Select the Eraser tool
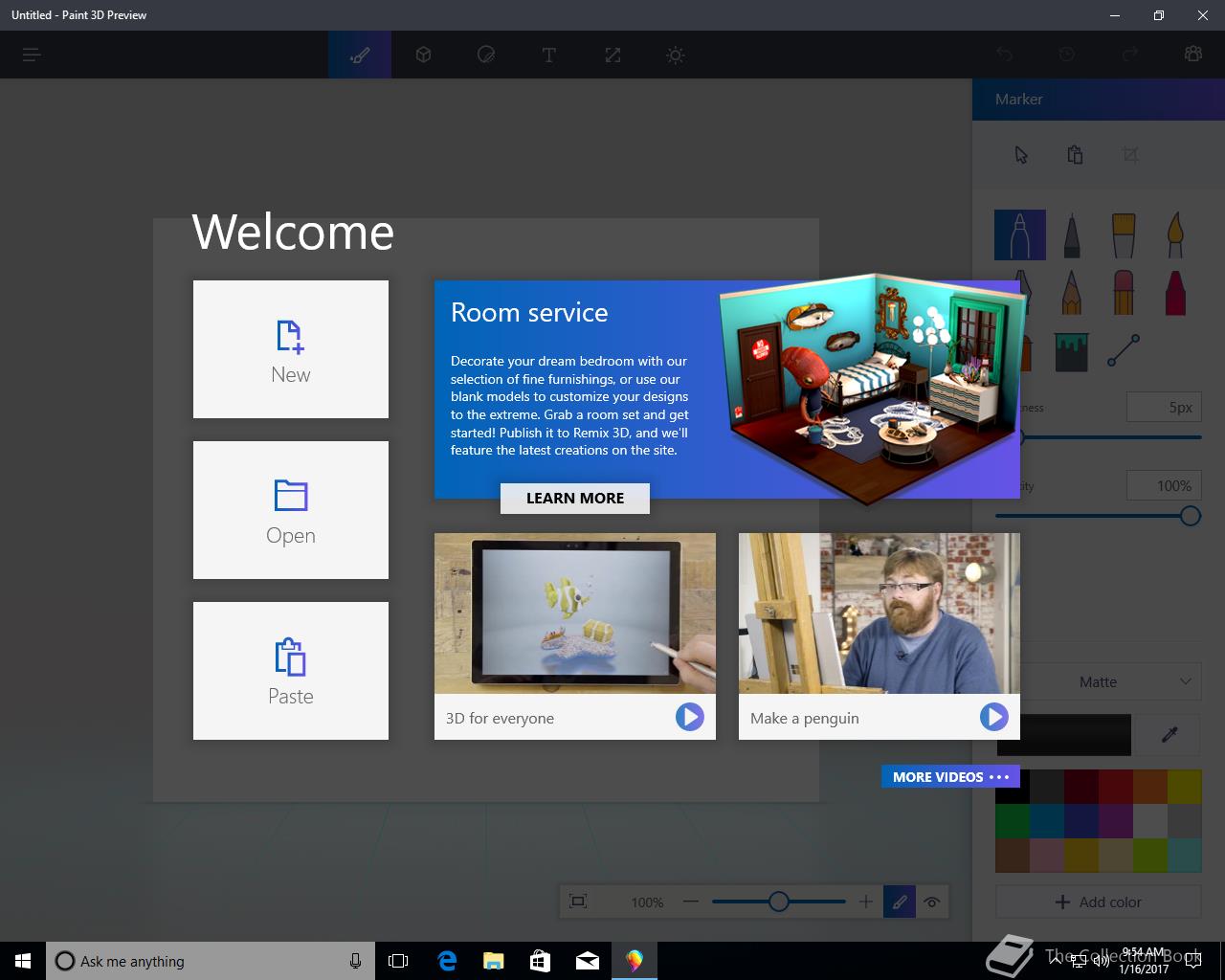1225x980 pixels. (x=1124, y=291)
